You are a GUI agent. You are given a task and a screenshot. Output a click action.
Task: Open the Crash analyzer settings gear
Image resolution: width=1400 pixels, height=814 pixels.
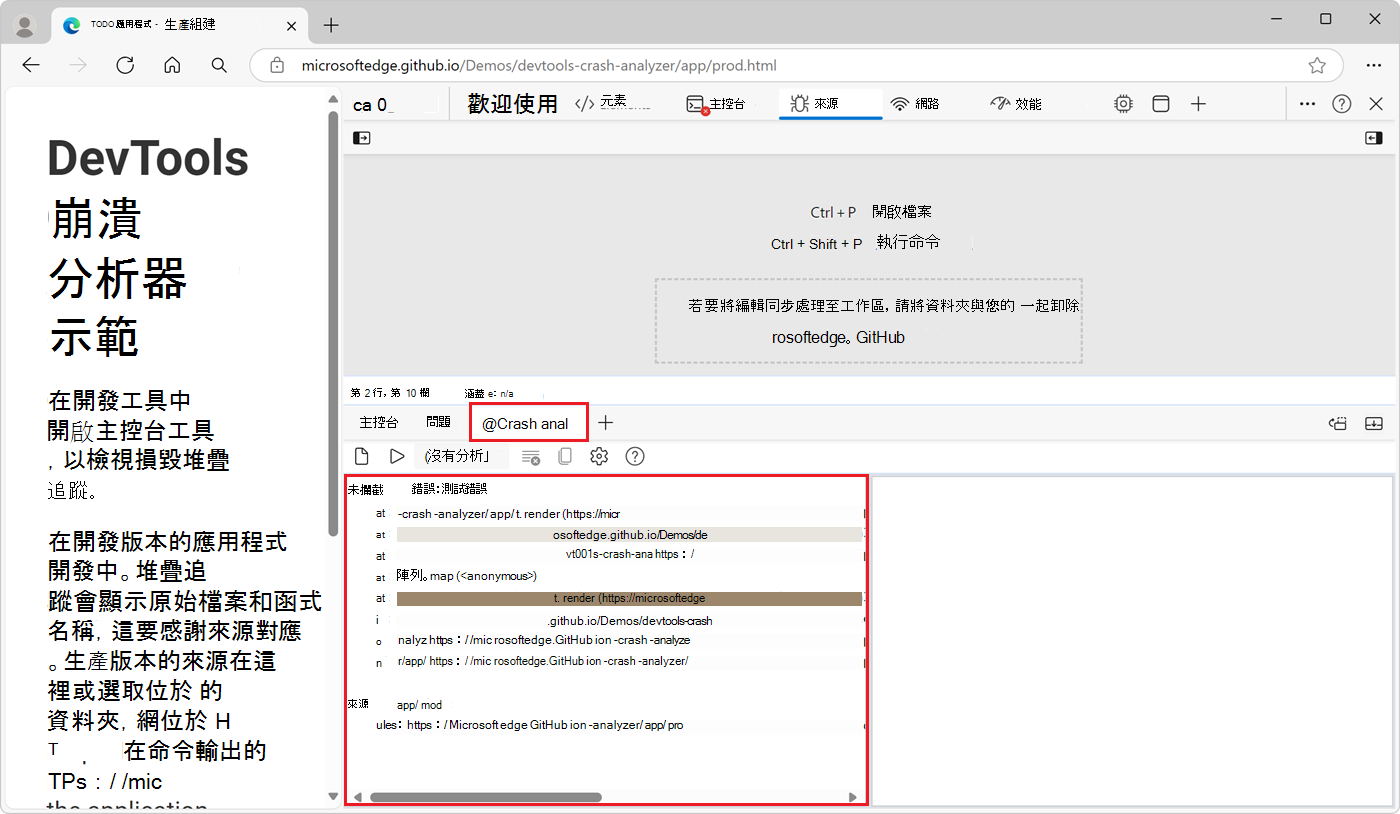598,456
